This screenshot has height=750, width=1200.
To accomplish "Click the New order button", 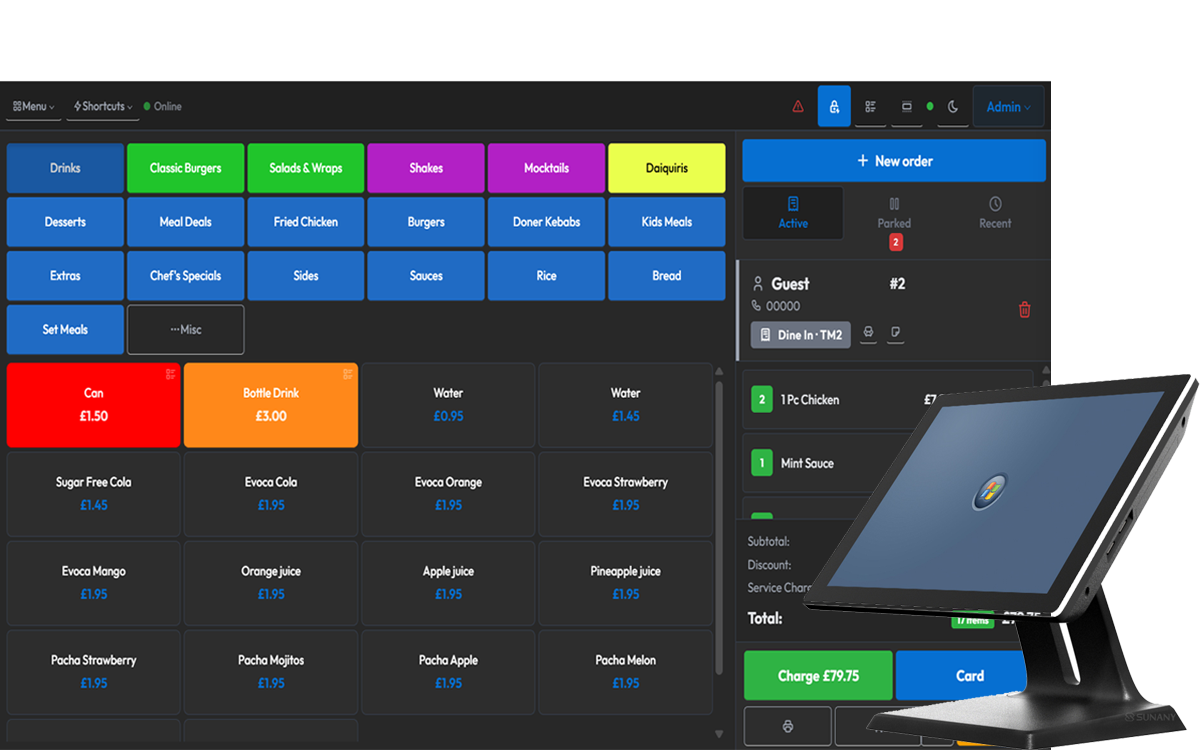I will click(x=894, y=161).
